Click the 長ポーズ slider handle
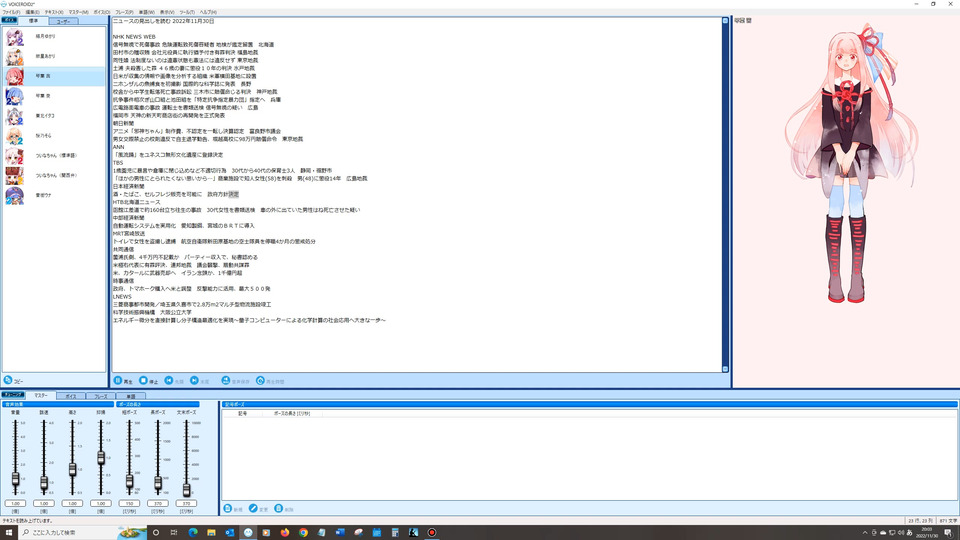Screen dimensions: 960x540 [158, 483]
